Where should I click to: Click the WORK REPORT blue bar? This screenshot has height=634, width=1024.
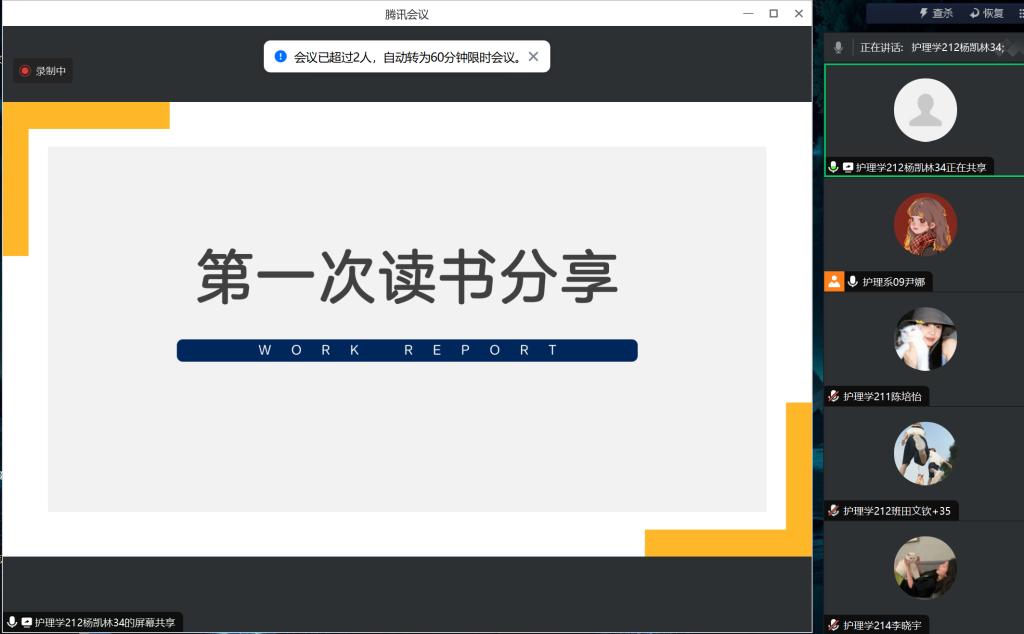407,350
